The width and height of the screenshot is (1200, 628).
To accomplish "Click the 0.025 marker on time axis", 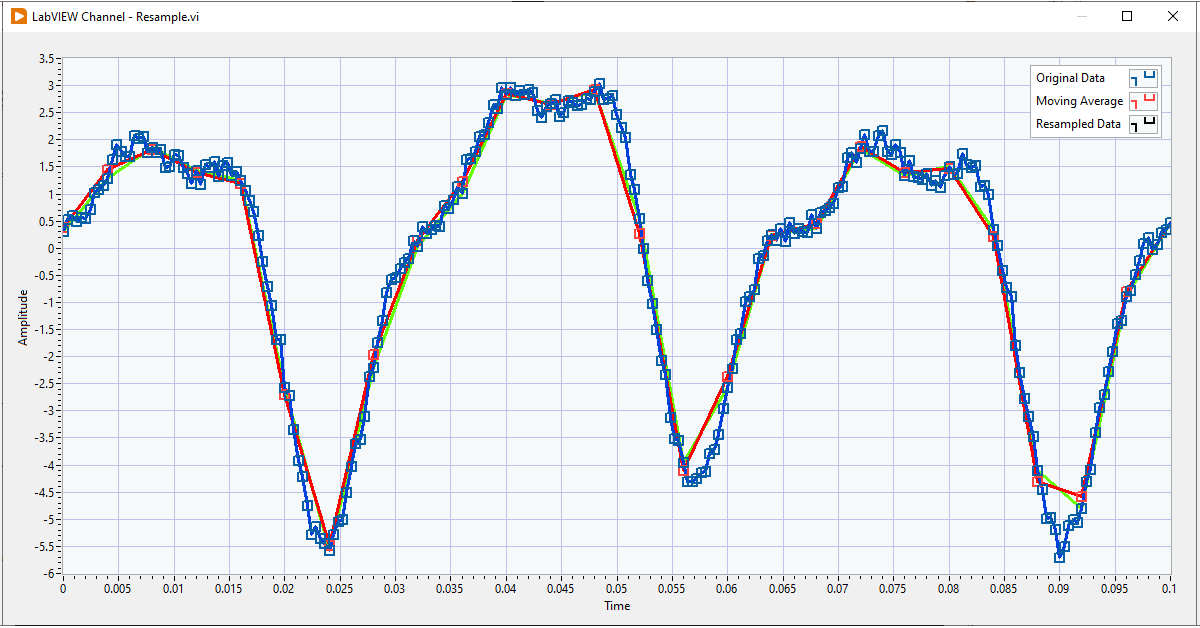I will tap(340, 590).
